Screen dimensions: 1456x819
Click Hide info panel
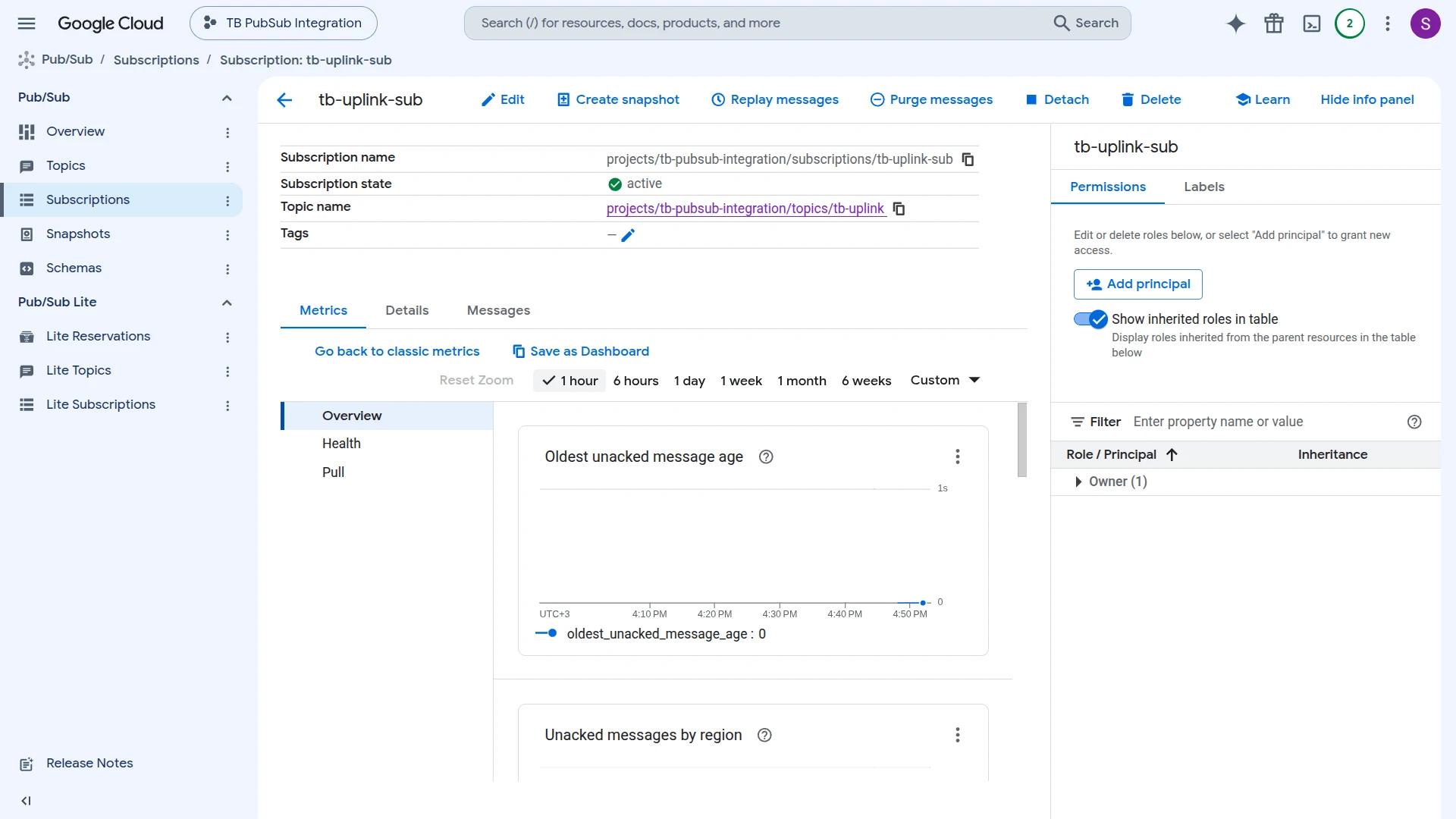click(x=1367, y=100)
